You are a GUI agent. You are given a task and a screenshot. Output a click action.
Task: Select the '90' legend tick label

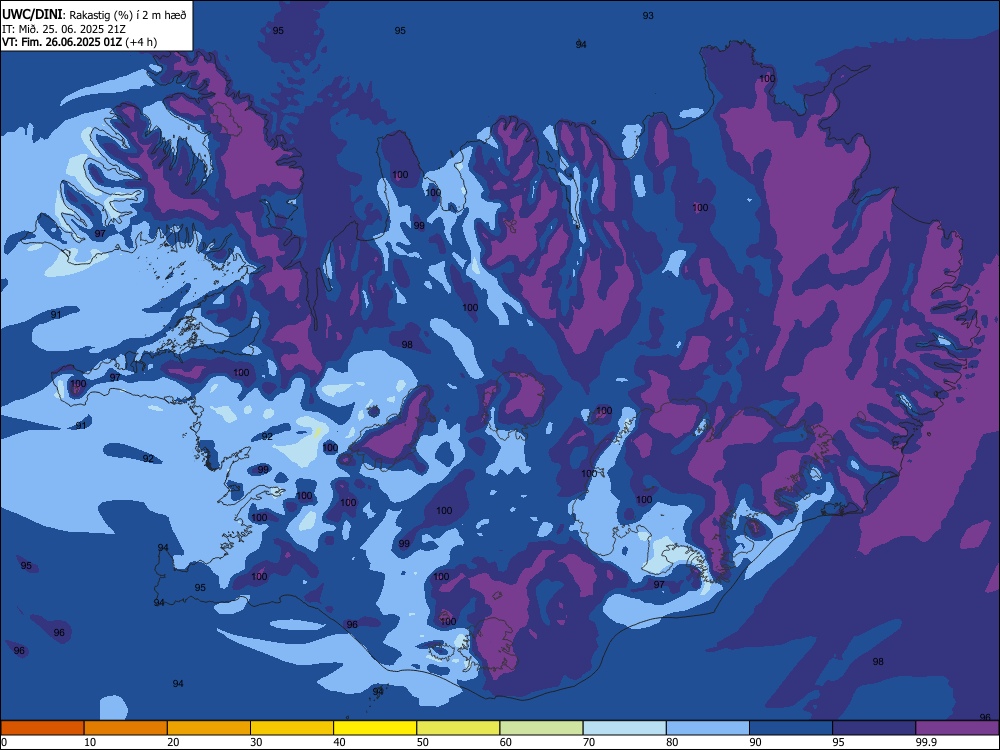(755, 742)
